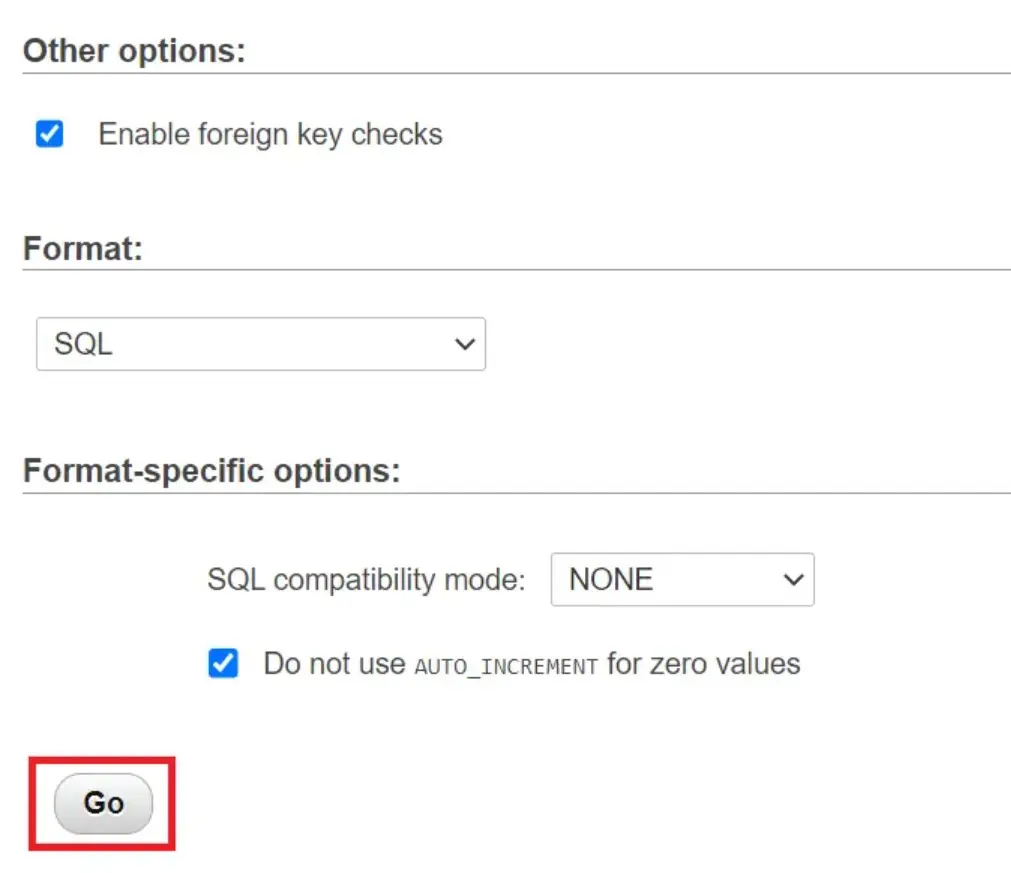Click the 'for zero values' text
This screenshot has width=1011, height=873.
[704, 664]
